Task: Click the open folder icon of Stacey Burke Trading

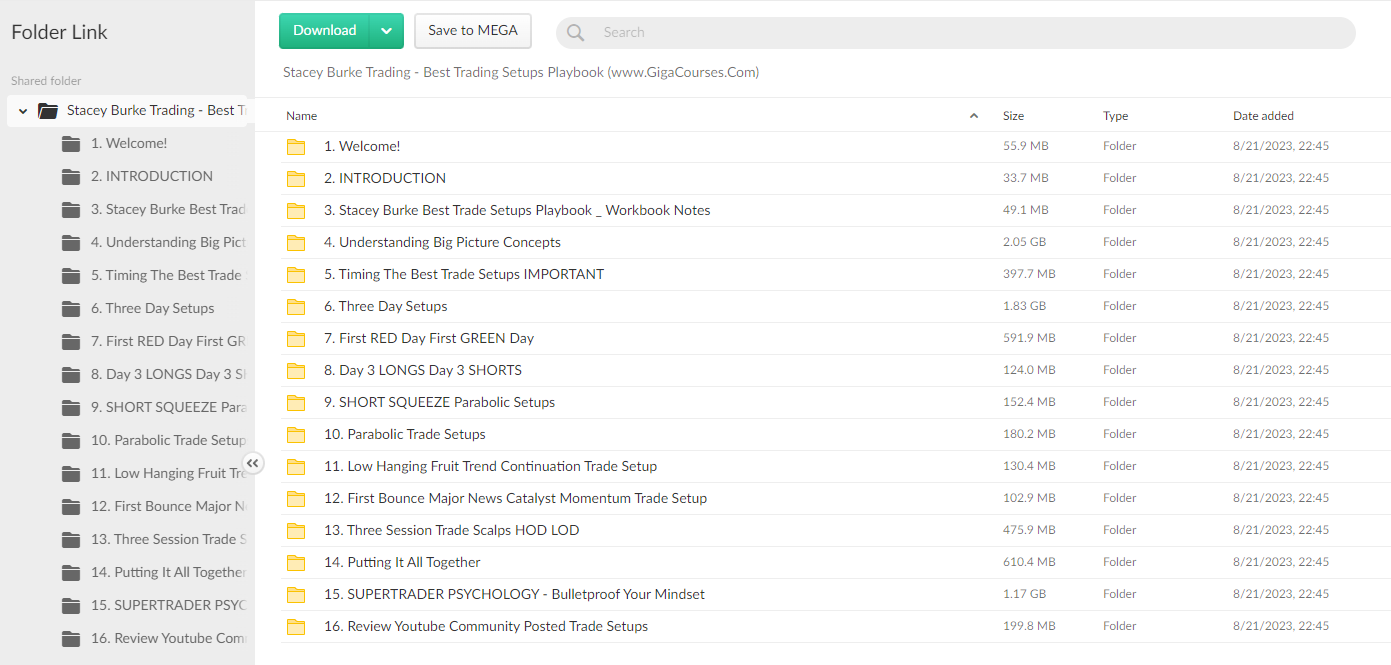Action: point(48,111)
